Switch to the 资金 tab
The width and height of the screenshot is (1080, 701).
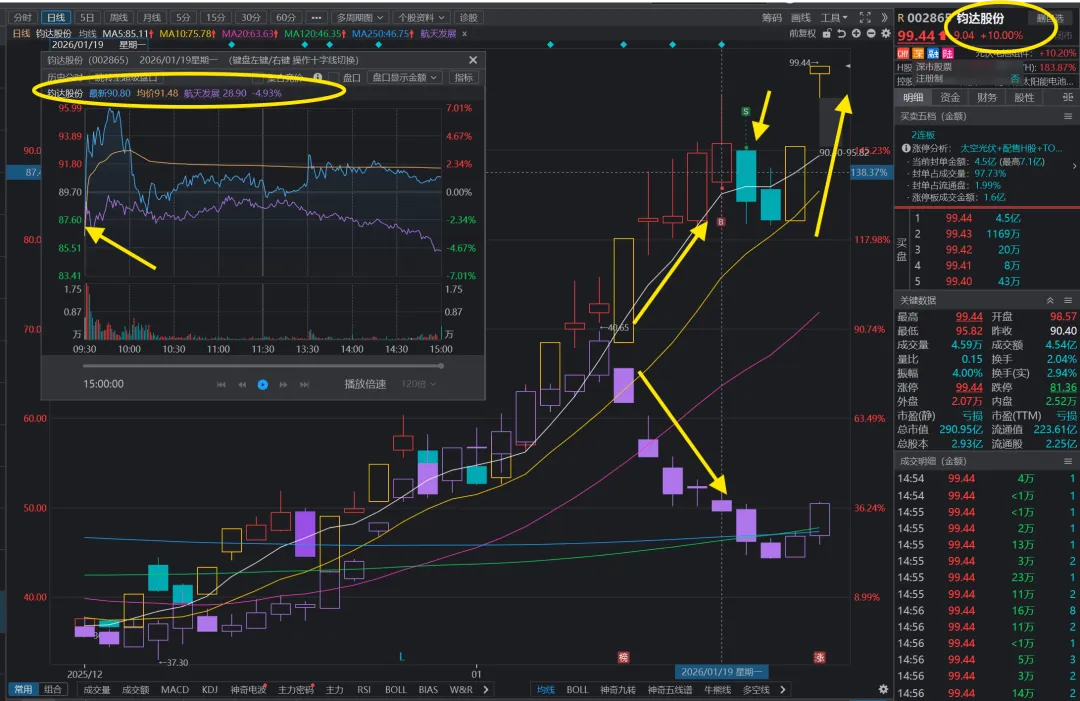[x=950, y=97]
